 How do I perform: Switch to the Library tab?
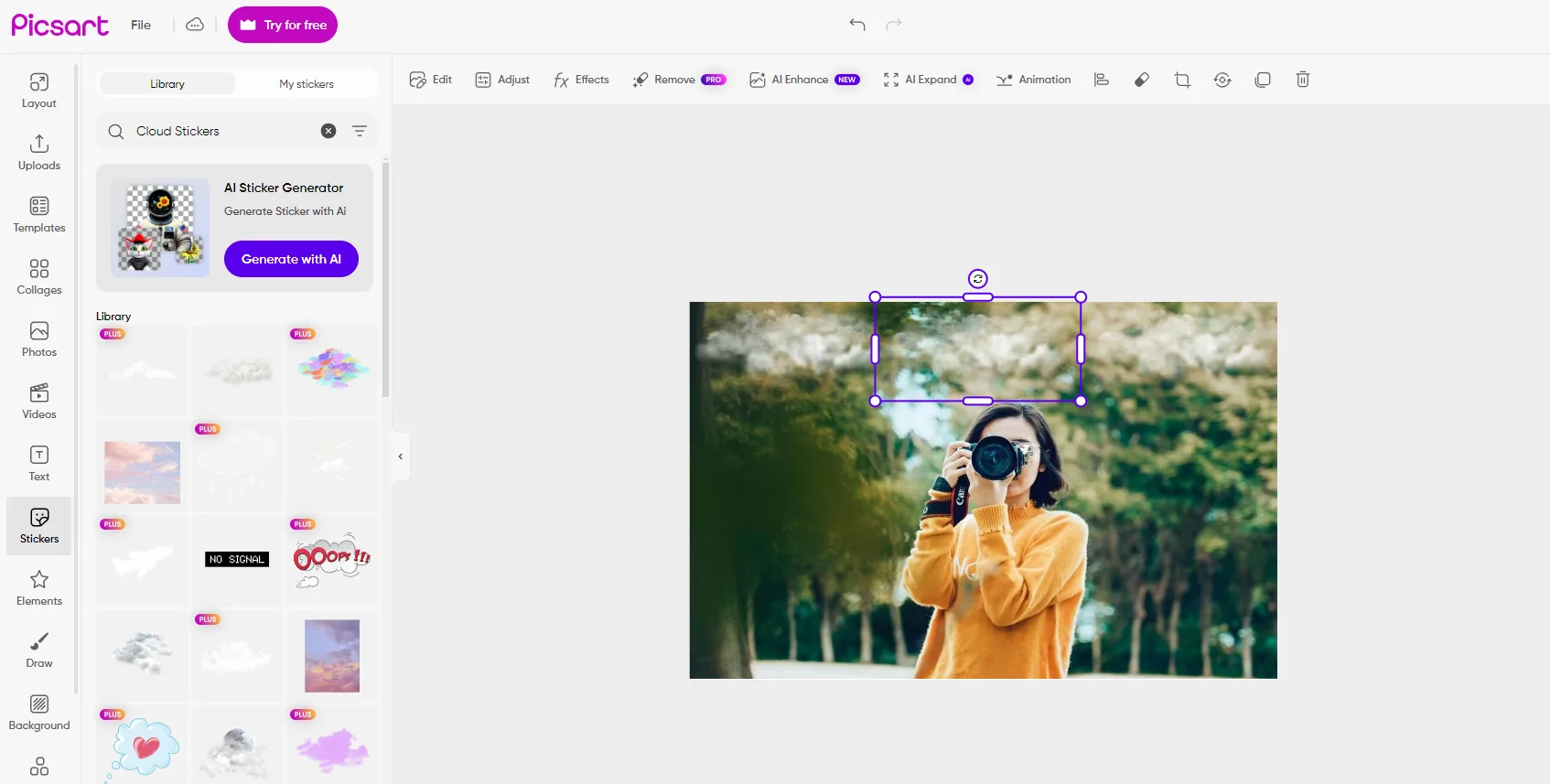point(167,83)
